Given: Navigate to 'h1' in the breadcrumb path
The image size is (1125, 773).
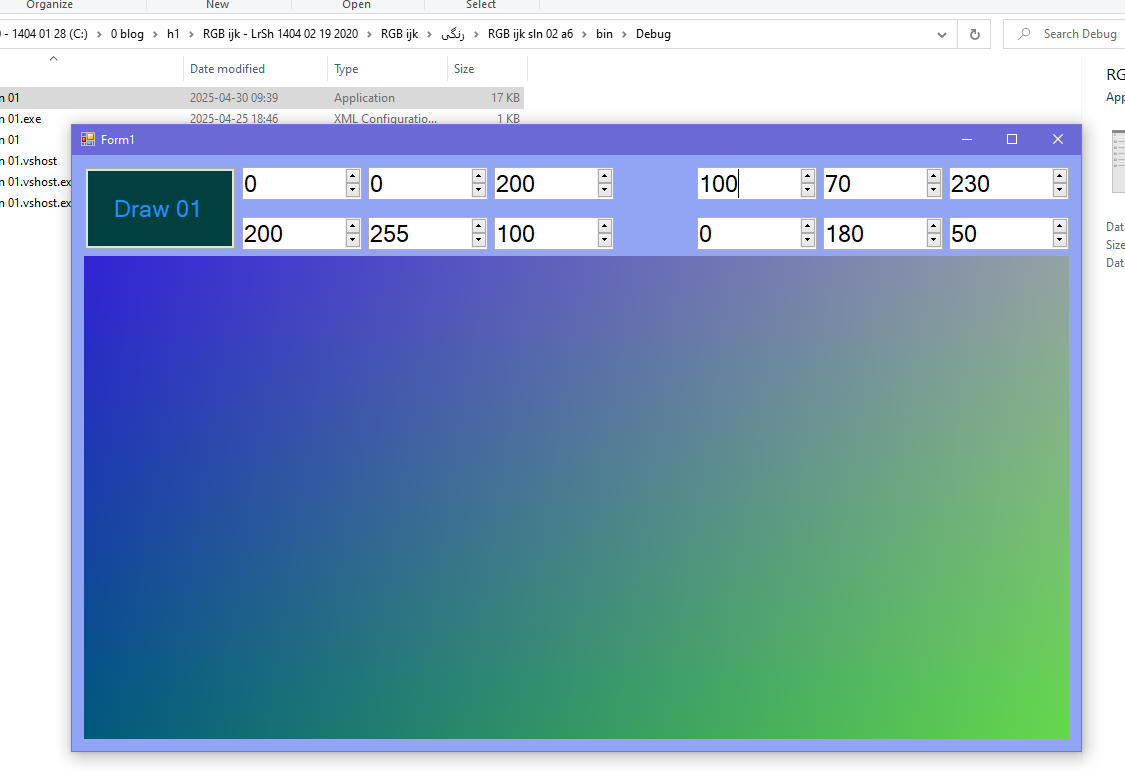Looking at the screenshot, I should click(x=173, y=34).
